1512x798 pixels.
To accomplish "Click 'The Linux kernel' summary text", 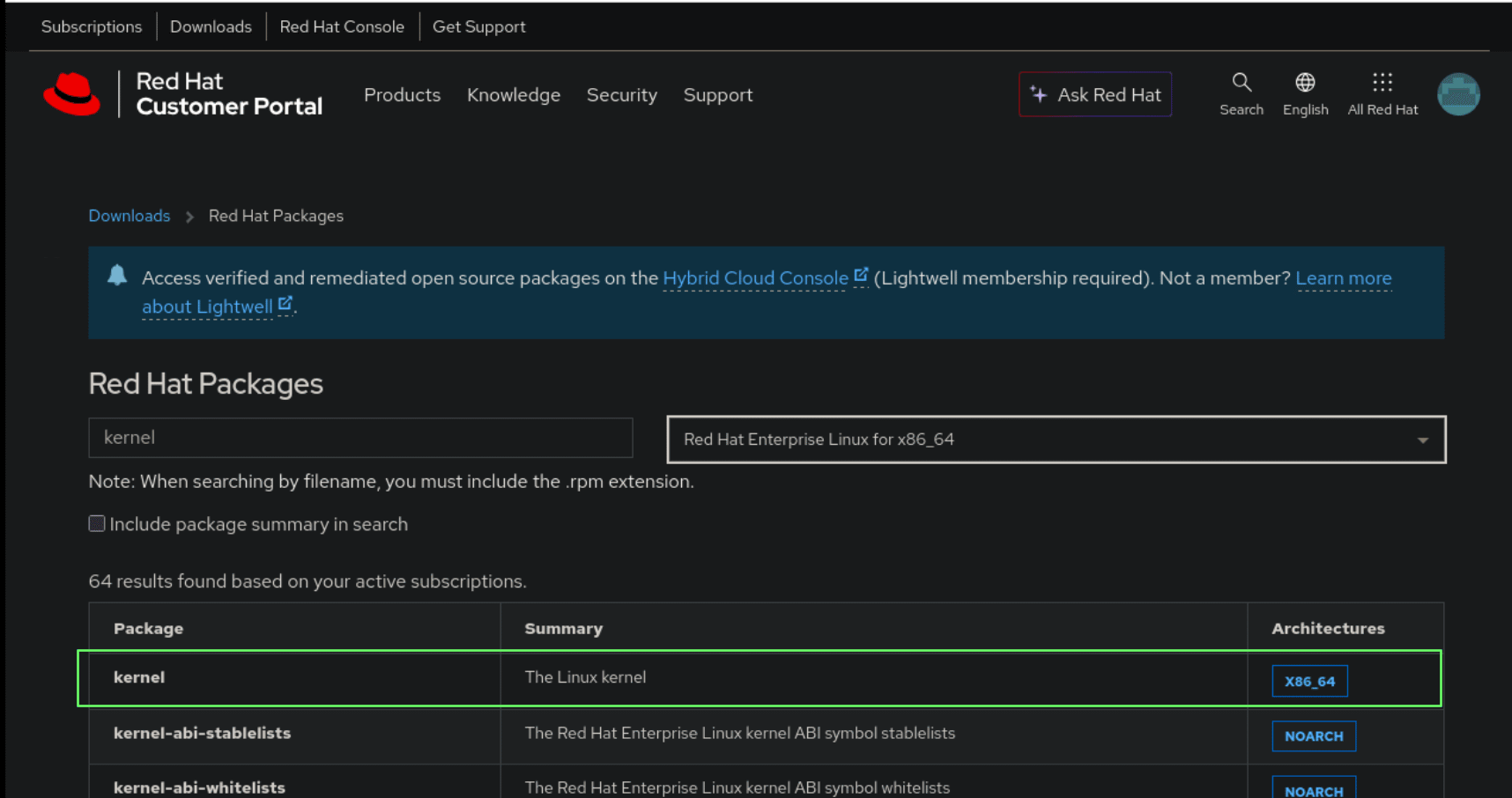I will pyautogui.click(x=585, y=677).
